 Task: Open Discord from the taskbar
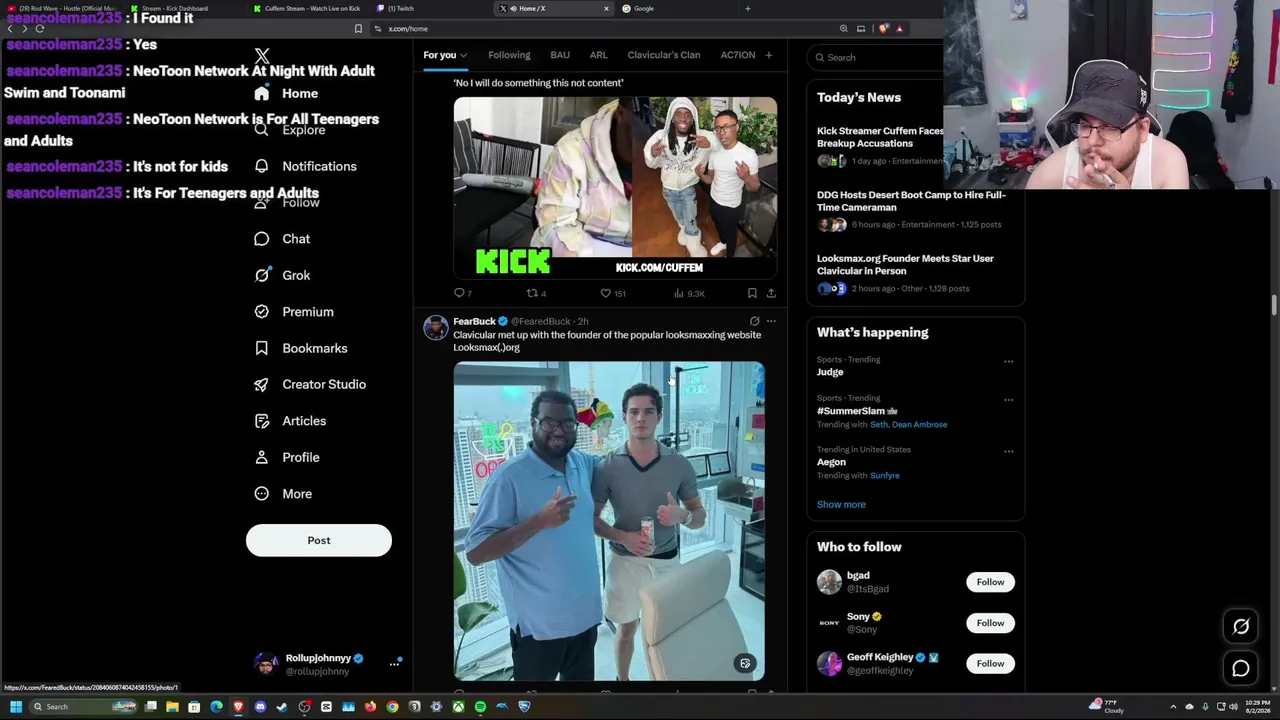260,707
